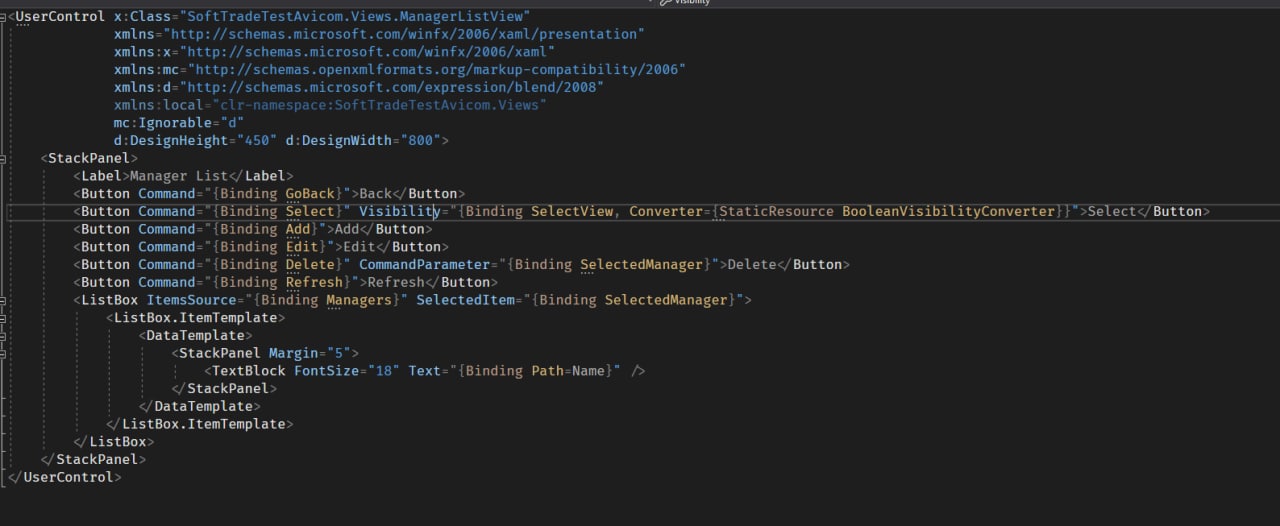Click the Path=Name binding text
Viewport: 1280px width, 526px height.
click(568, 371)
